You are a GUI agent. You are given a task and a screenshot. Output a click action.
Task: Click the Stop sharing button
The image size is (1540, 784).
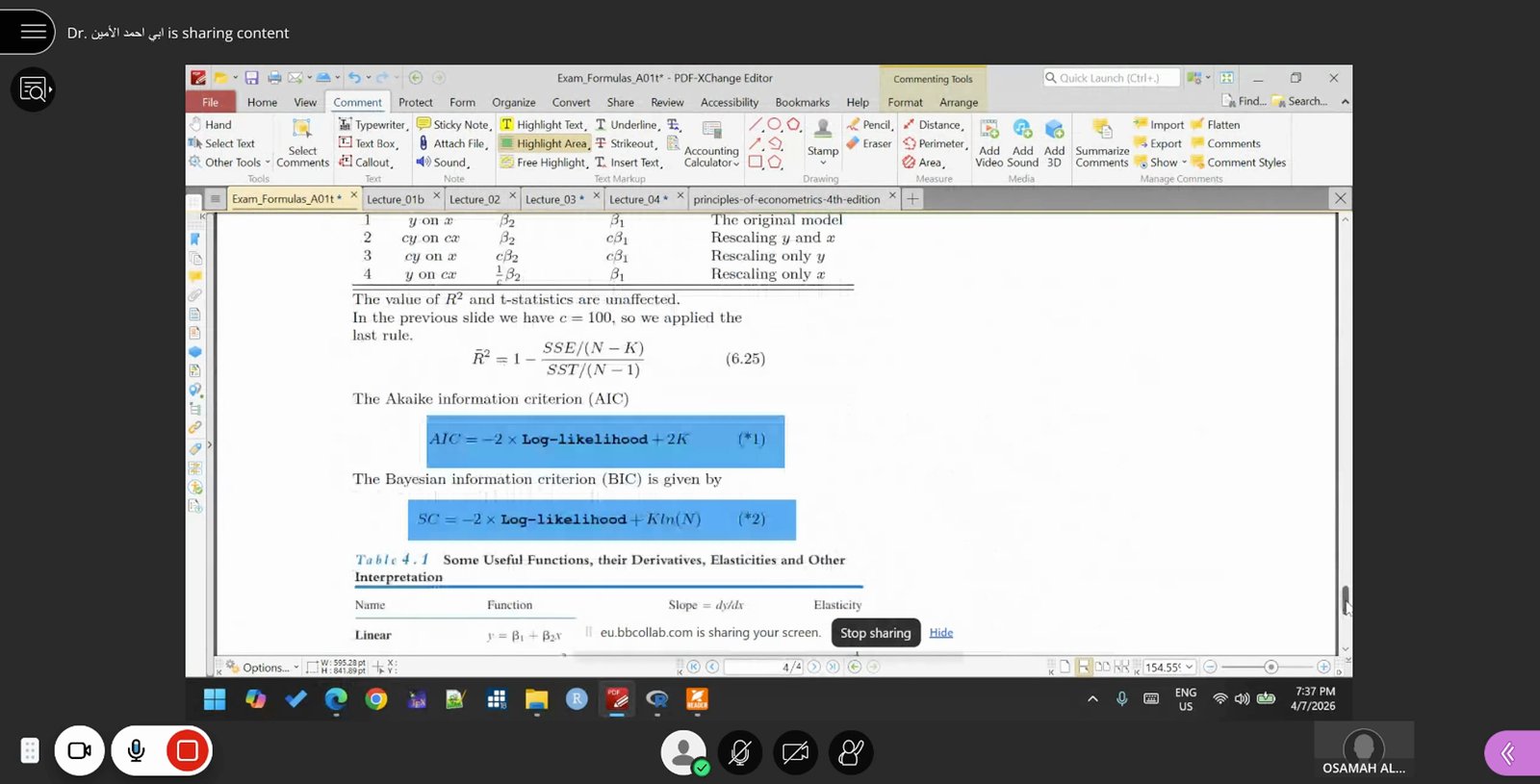click(x=875, y=633)
